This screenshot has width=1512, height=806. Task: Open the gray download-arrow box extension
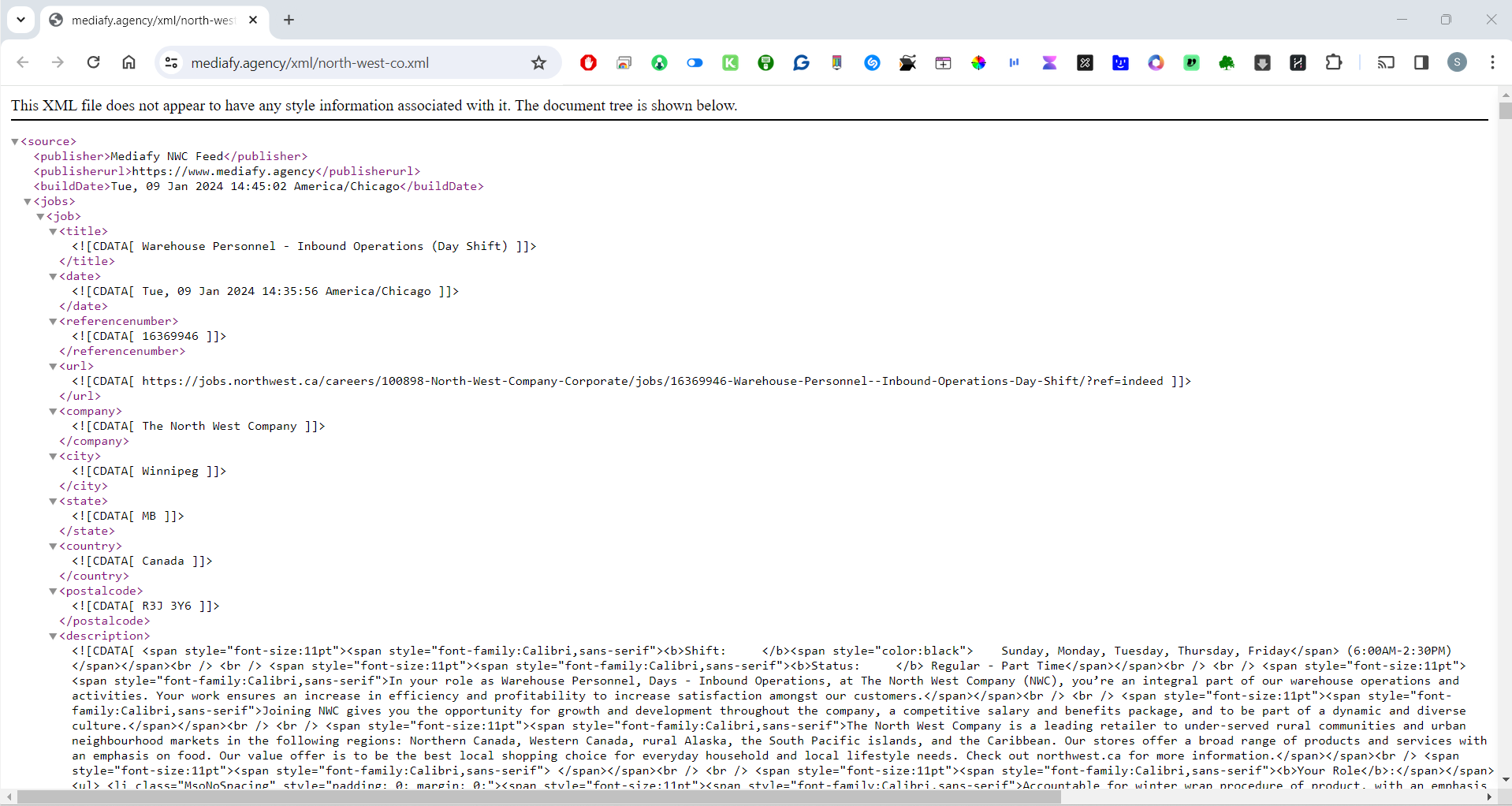[x=1262, y=63]
